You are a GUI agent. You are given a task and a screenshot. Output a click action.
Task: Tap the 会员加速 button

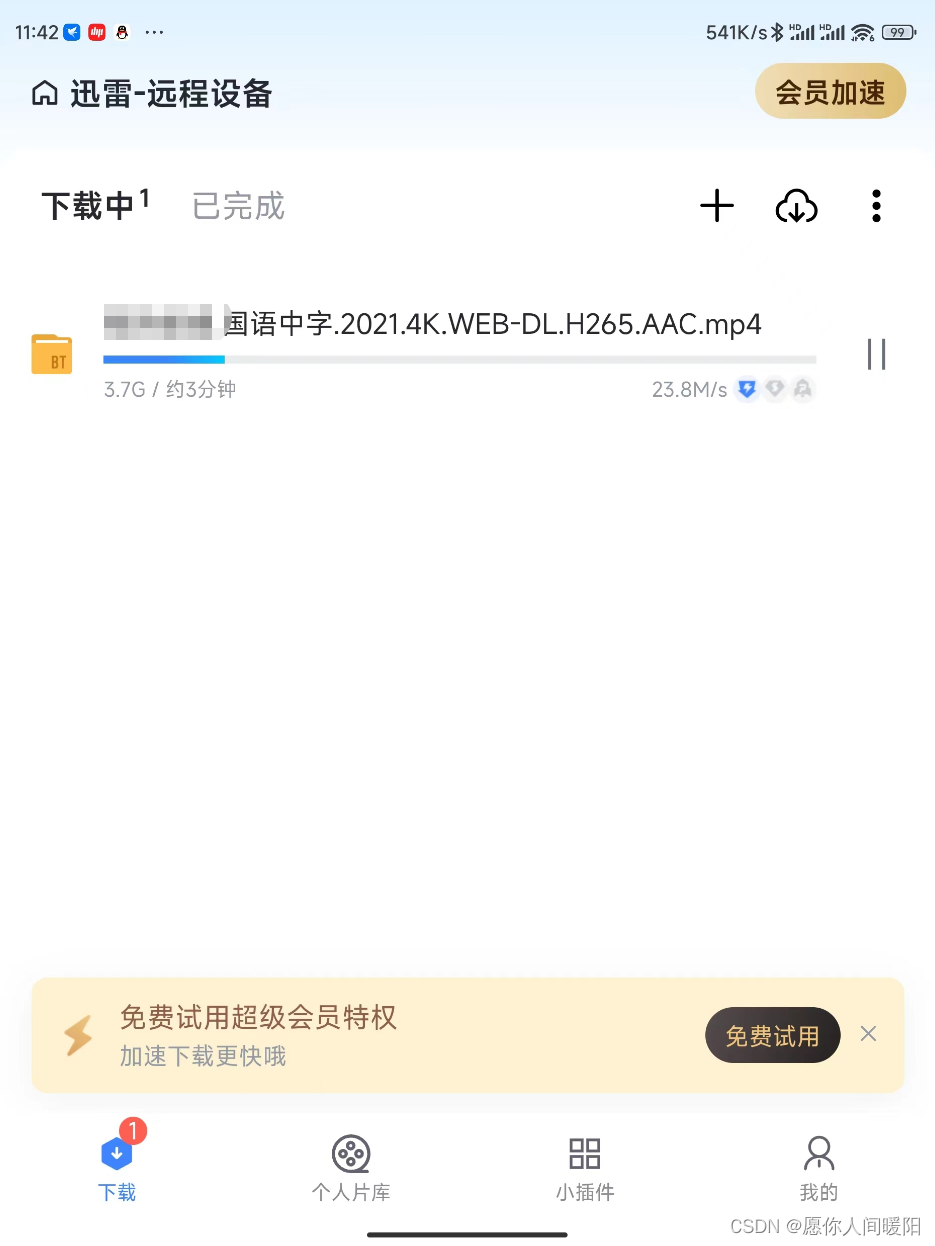click(830, 93)
